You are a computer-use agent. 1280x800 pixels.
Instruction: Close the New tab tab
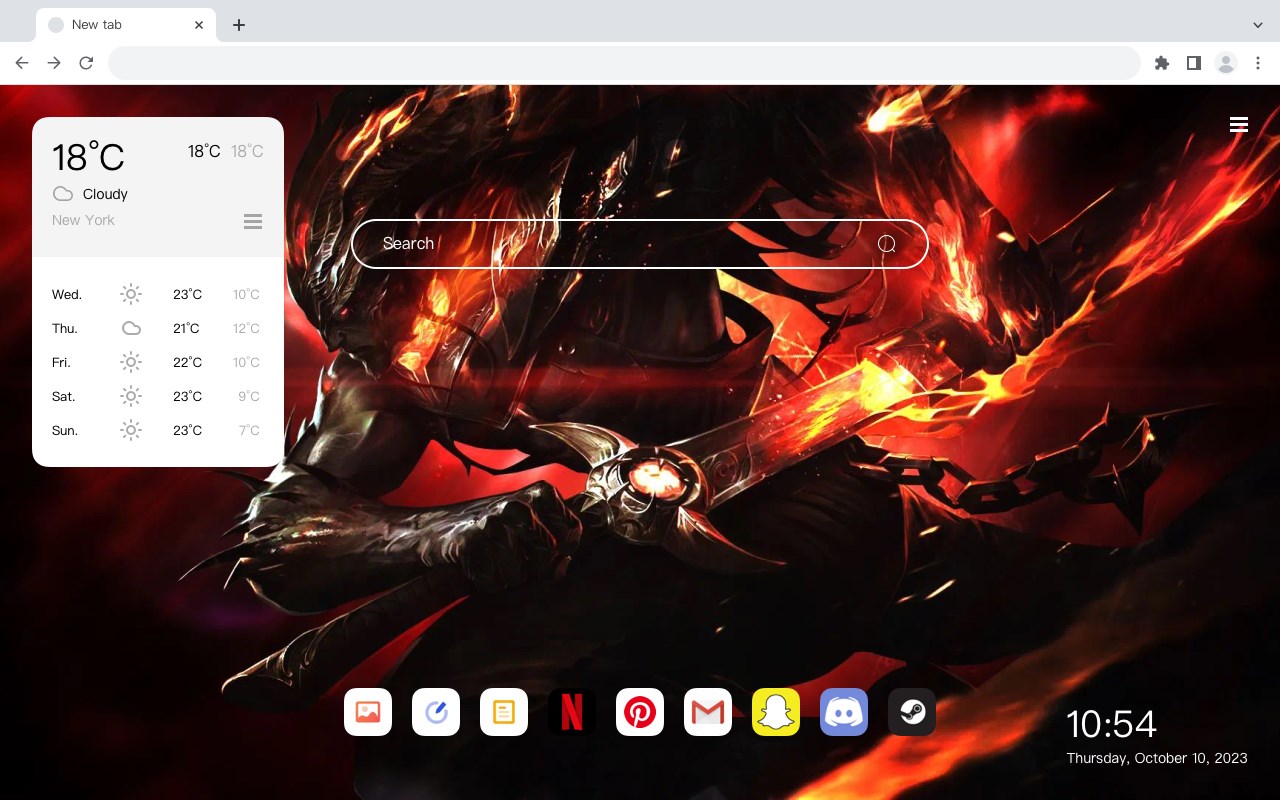coord(199,25)
